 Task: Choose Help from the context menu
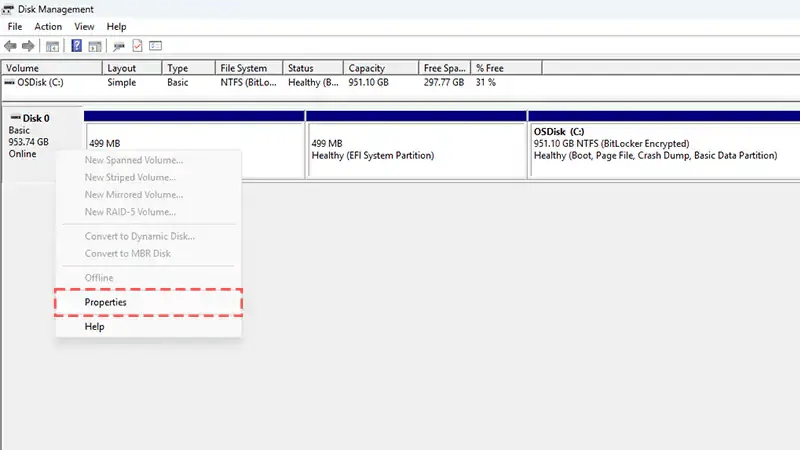coord(95,326)
